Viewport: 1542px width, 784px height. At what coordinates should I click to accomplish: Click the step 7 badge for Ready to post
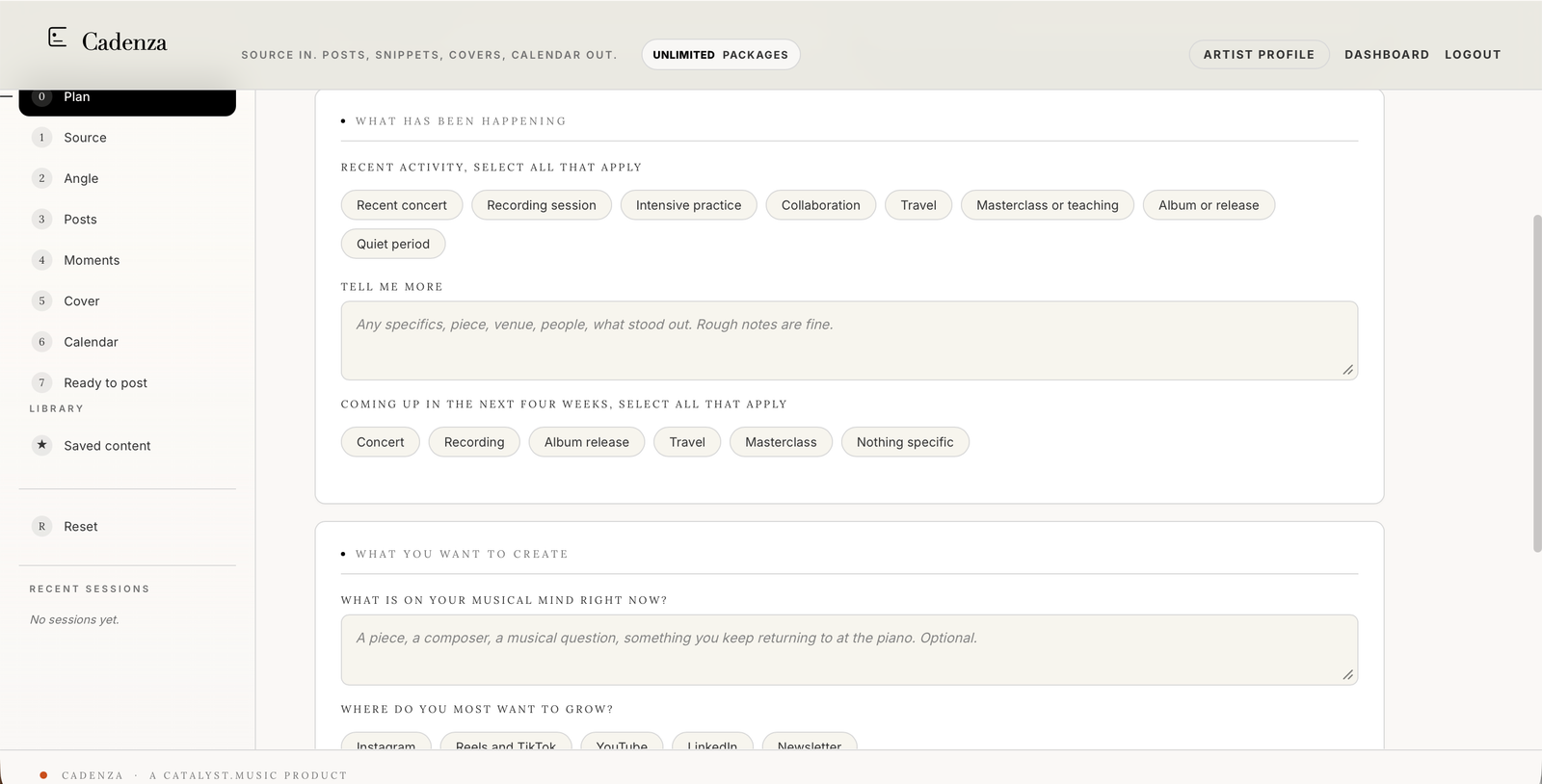41,382
